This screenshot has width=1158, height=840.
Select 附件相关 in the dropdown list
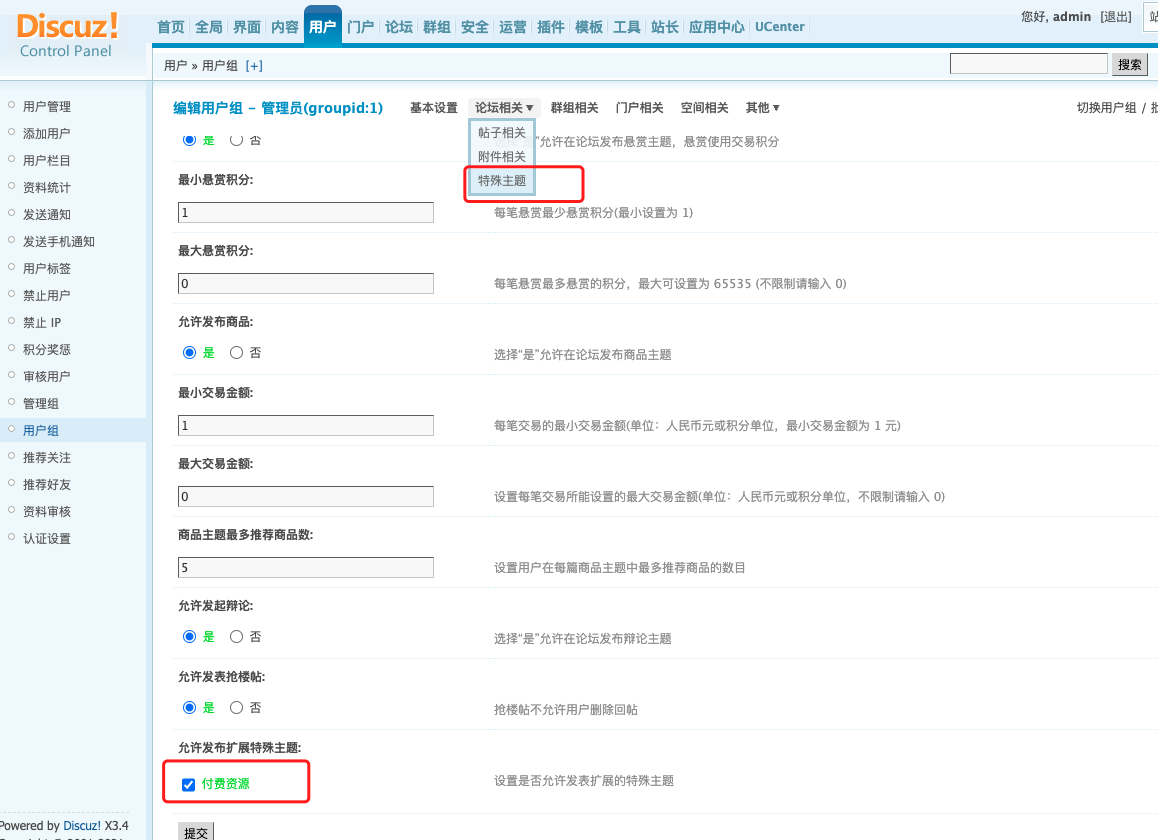501,157
